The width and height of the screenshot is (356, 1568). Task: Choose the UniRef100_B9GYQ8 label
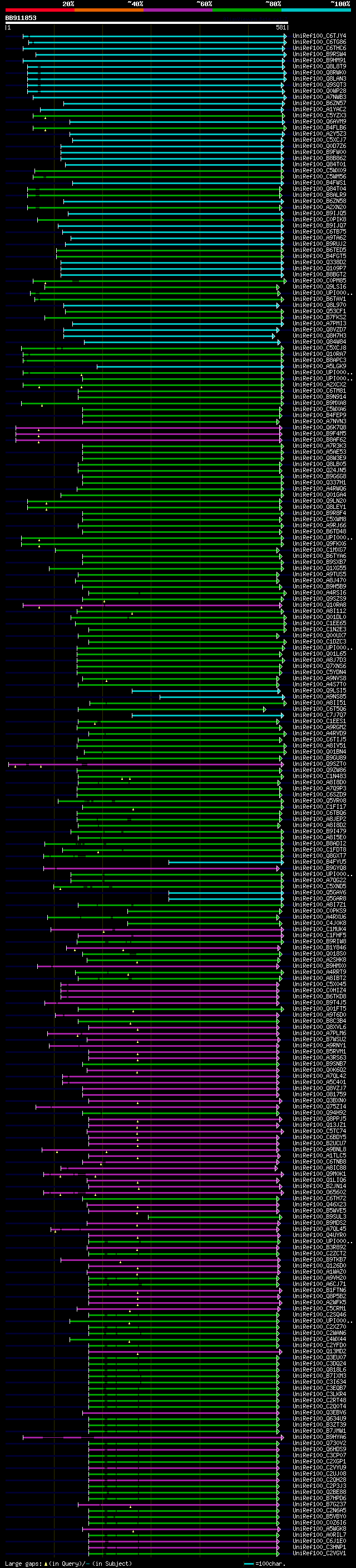(x=319, y=868)
